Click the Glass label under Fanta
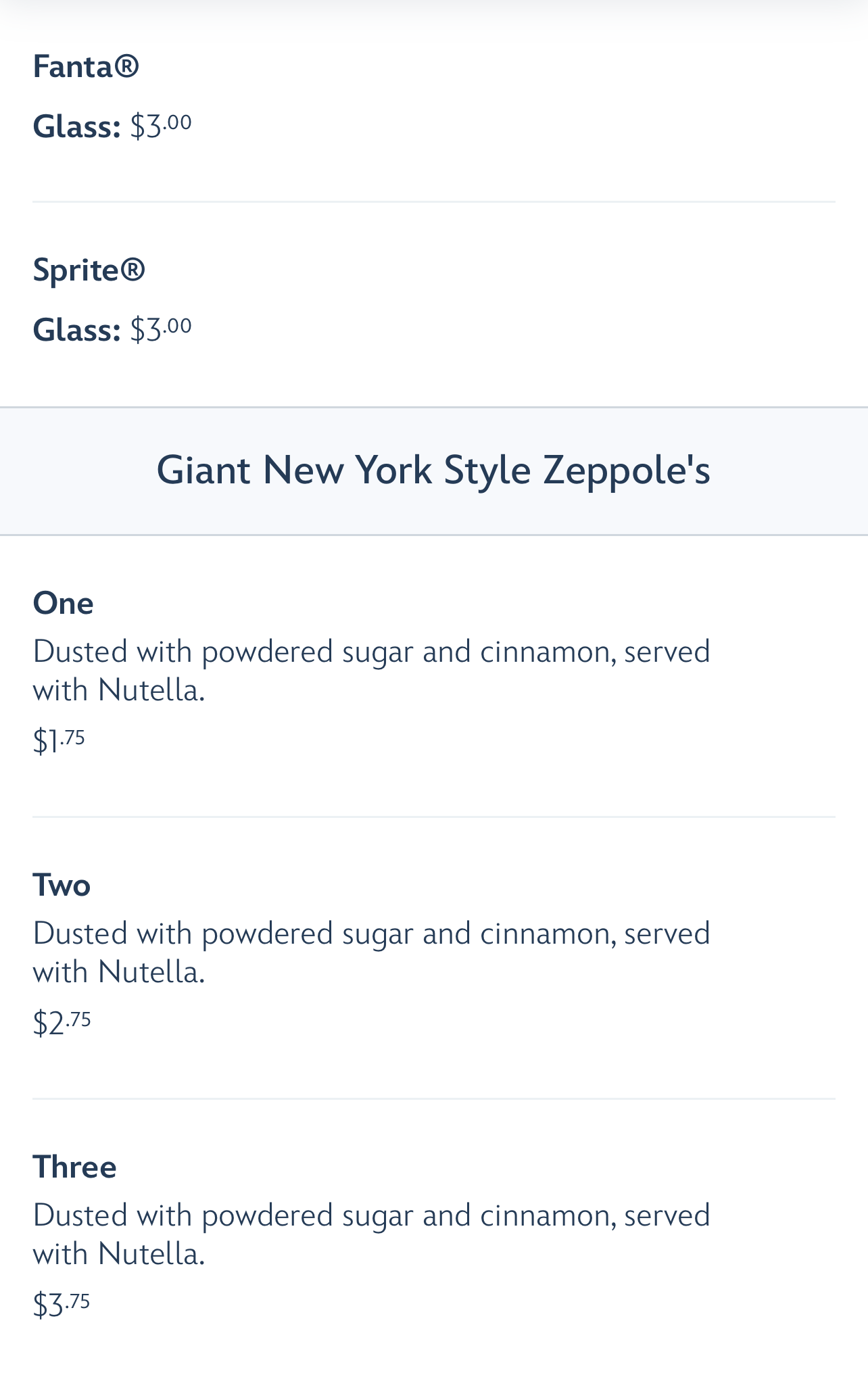The height and width of the screenshot is (1377, 868). point(76,126)
